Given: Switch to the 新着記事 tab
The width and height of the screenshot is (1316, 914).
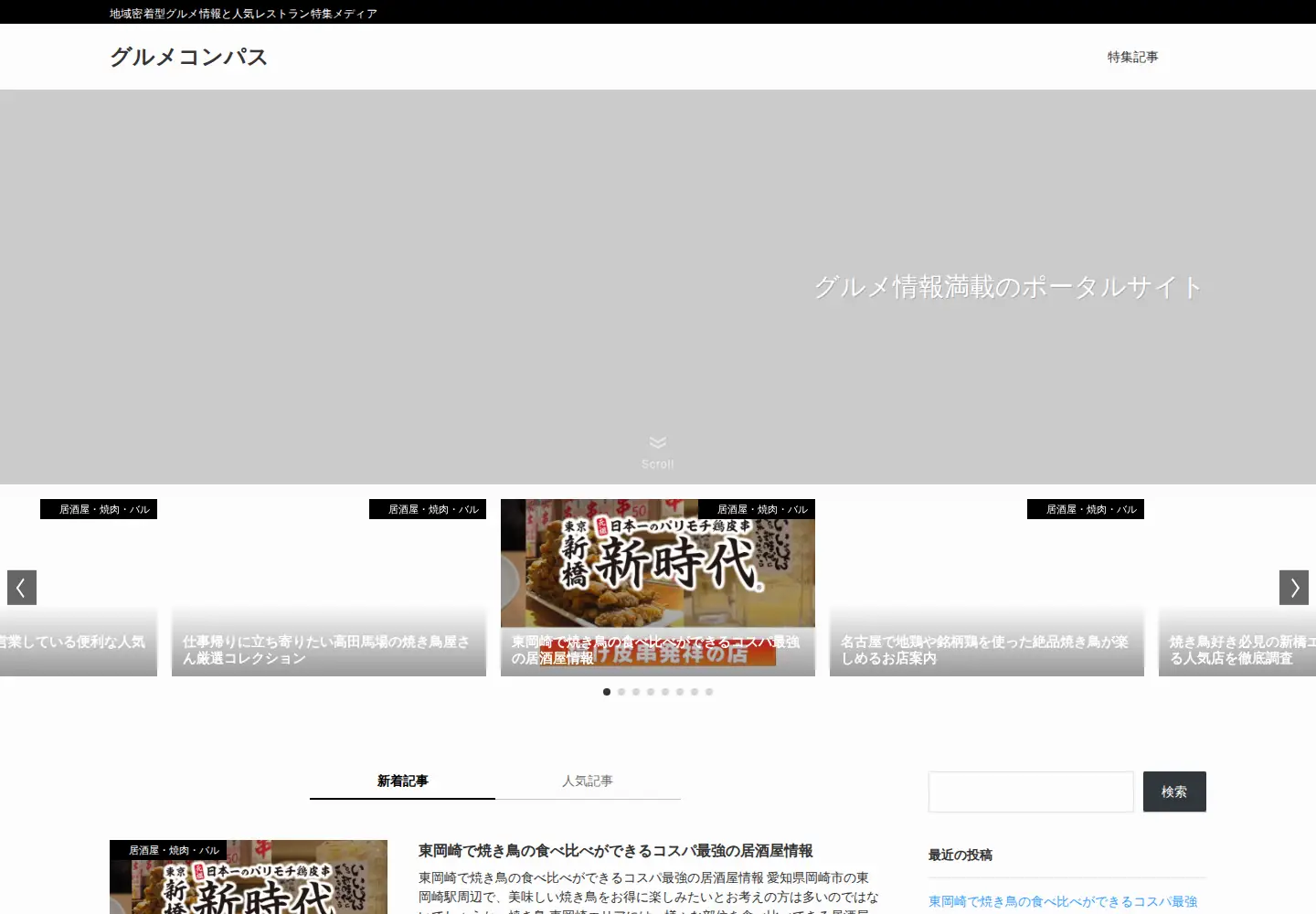Looking at the screenshot, I should coord(402,781).
